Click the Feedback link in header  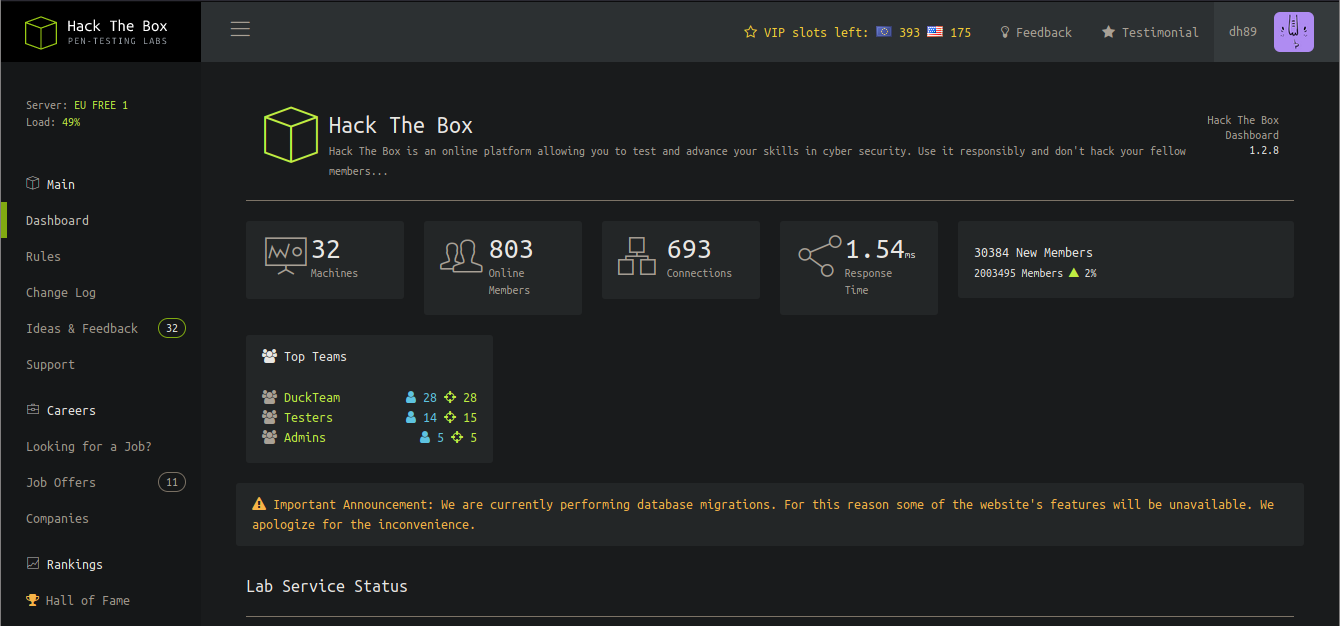pos(1044,32)
